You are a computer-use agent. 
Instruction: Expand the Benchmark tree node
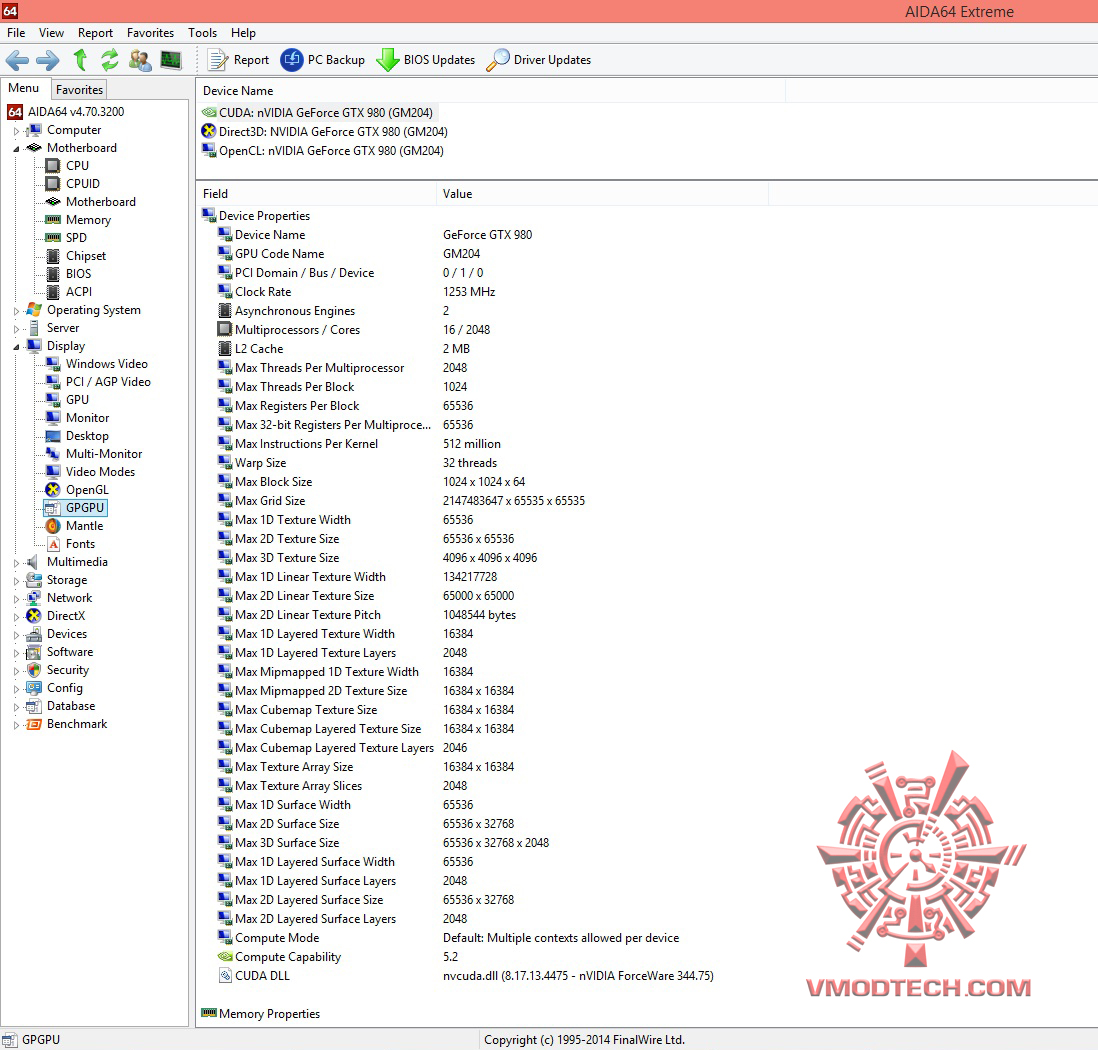point(16,725)
